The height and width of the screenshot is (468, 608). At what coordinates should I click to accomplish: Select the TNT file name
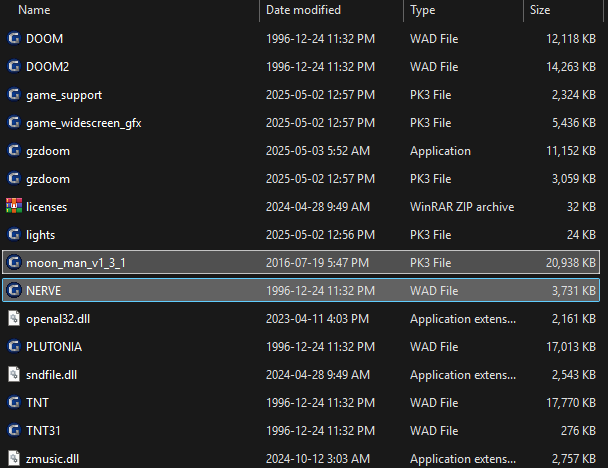click(37, 403)
